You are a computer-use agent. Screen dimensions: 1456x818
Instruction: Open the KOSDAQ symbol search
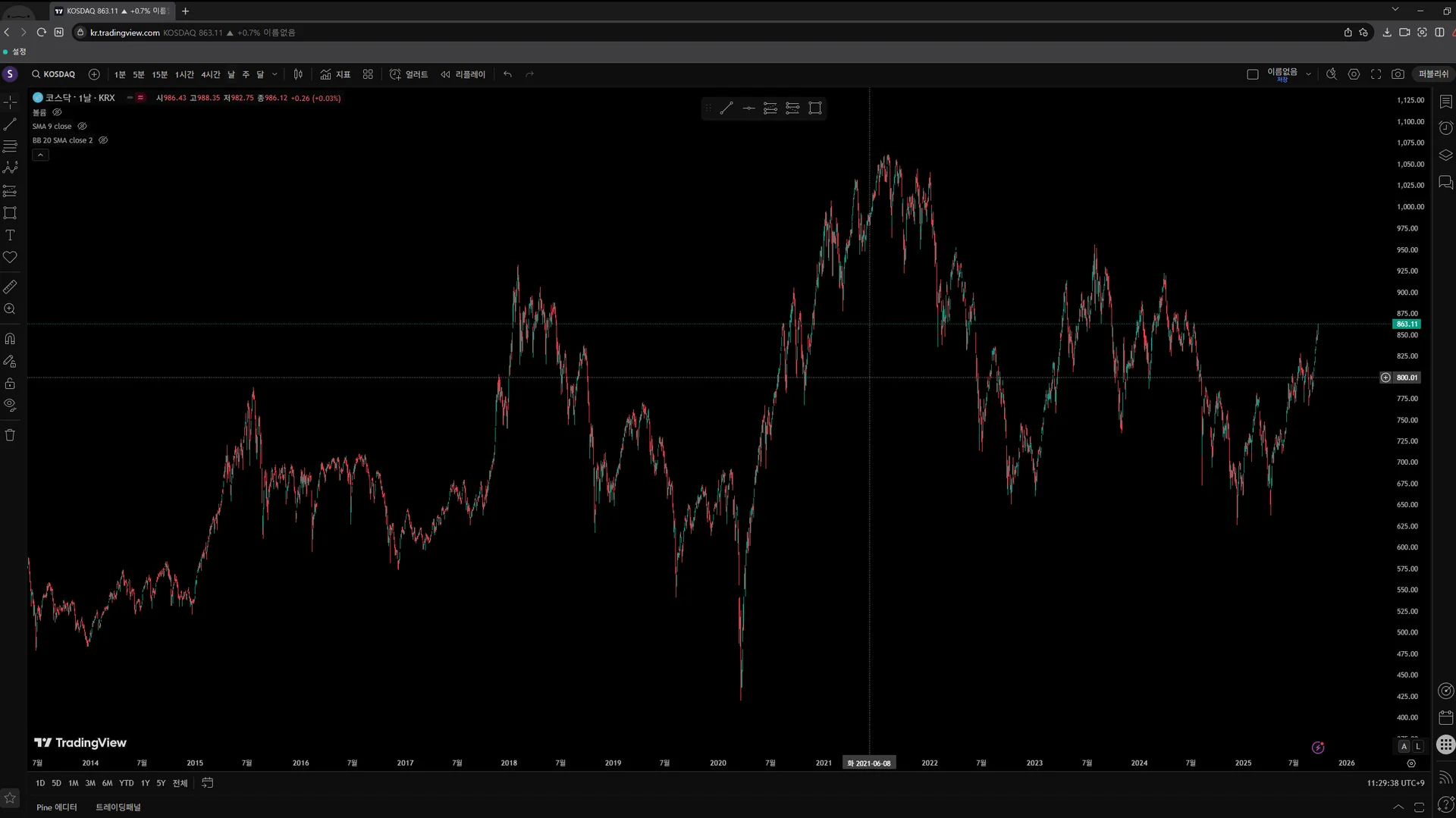coord(53,74)
